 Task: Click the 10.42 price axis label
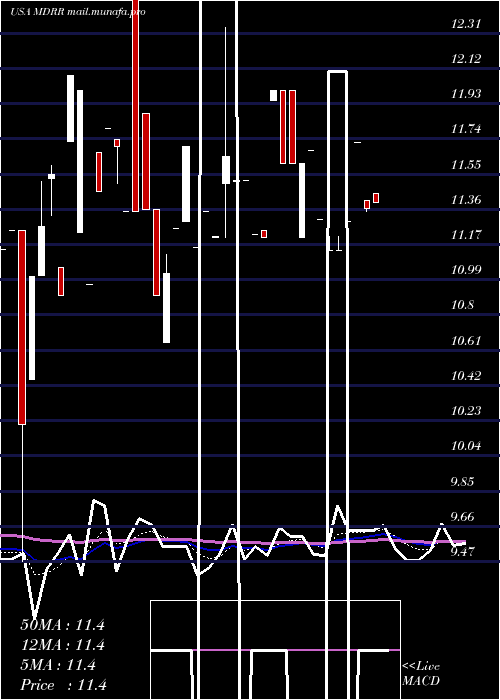pyautogui.click(x=466, y=376)
